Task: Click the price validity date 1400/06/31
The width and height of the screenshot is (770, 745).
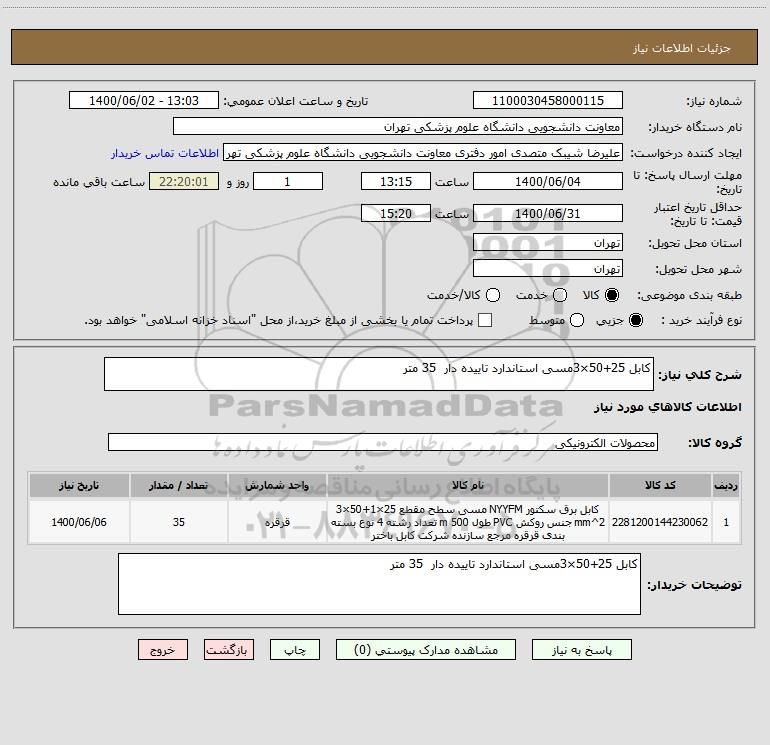Action: [548, 213]
